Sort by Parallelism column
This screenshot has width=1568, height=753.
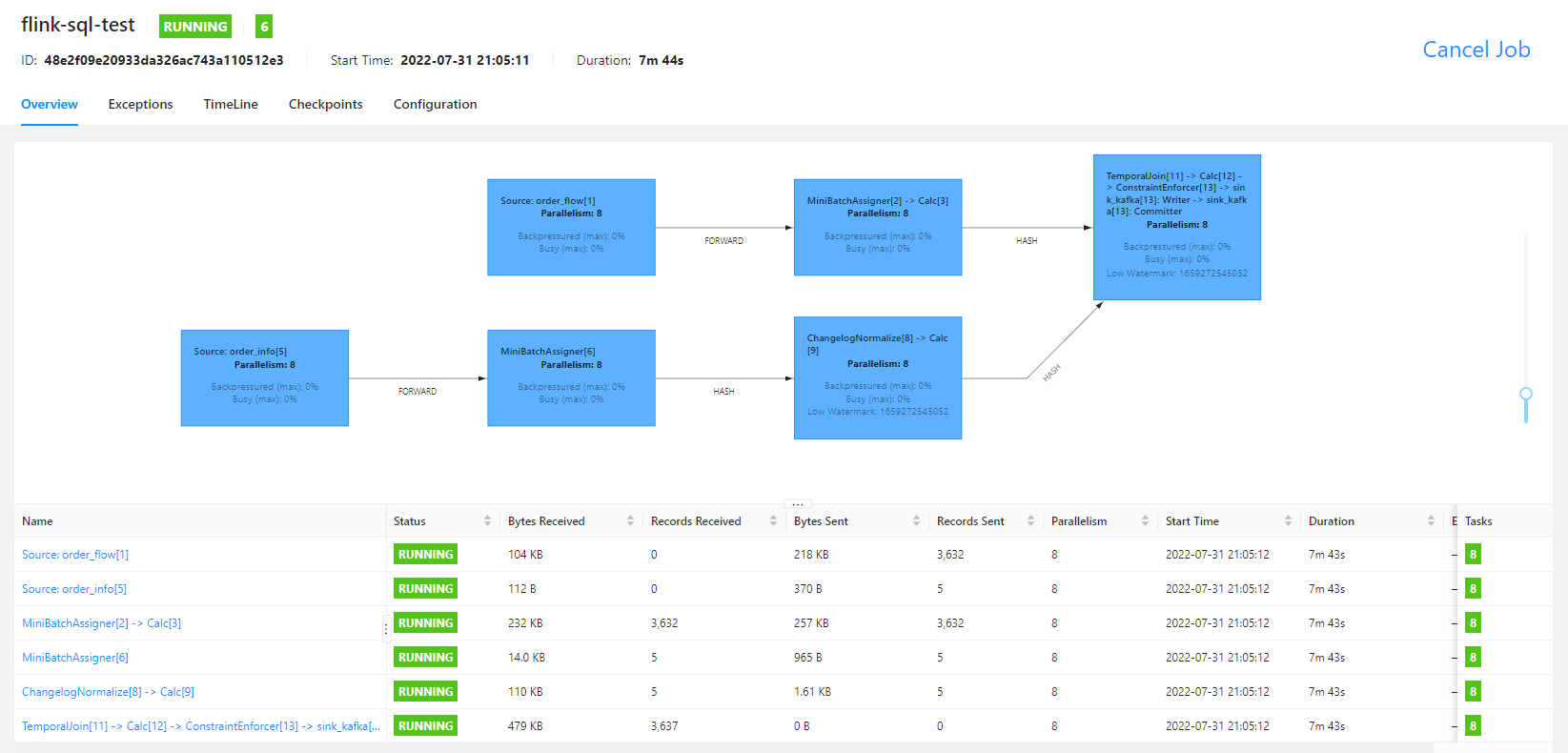click(1145, 520)
